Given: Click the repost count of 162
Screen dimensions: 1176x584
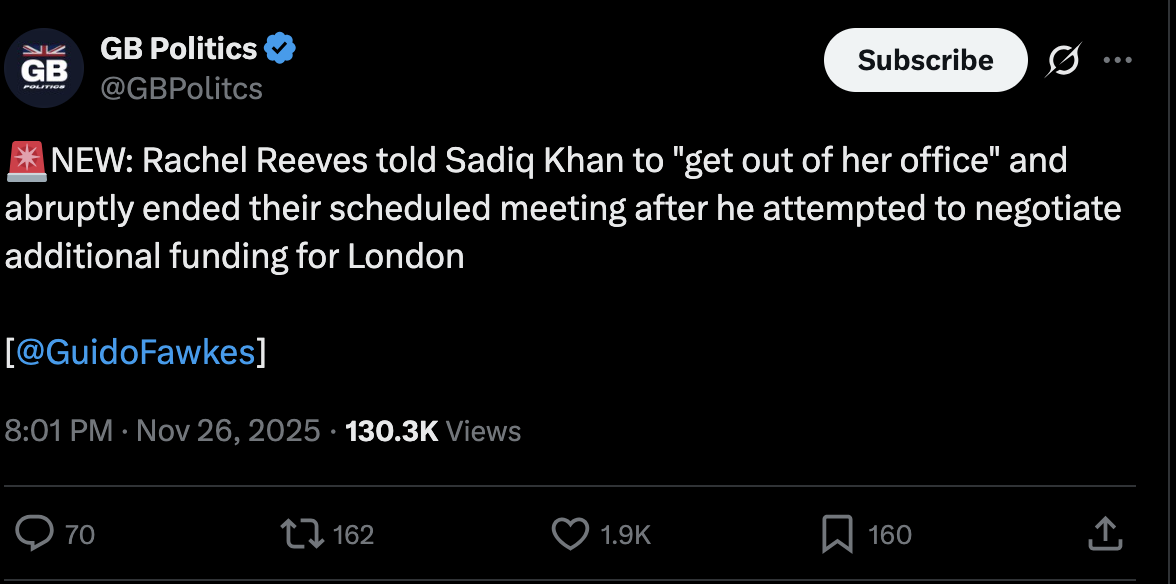Looking at the screenshot, I should 353,535.
